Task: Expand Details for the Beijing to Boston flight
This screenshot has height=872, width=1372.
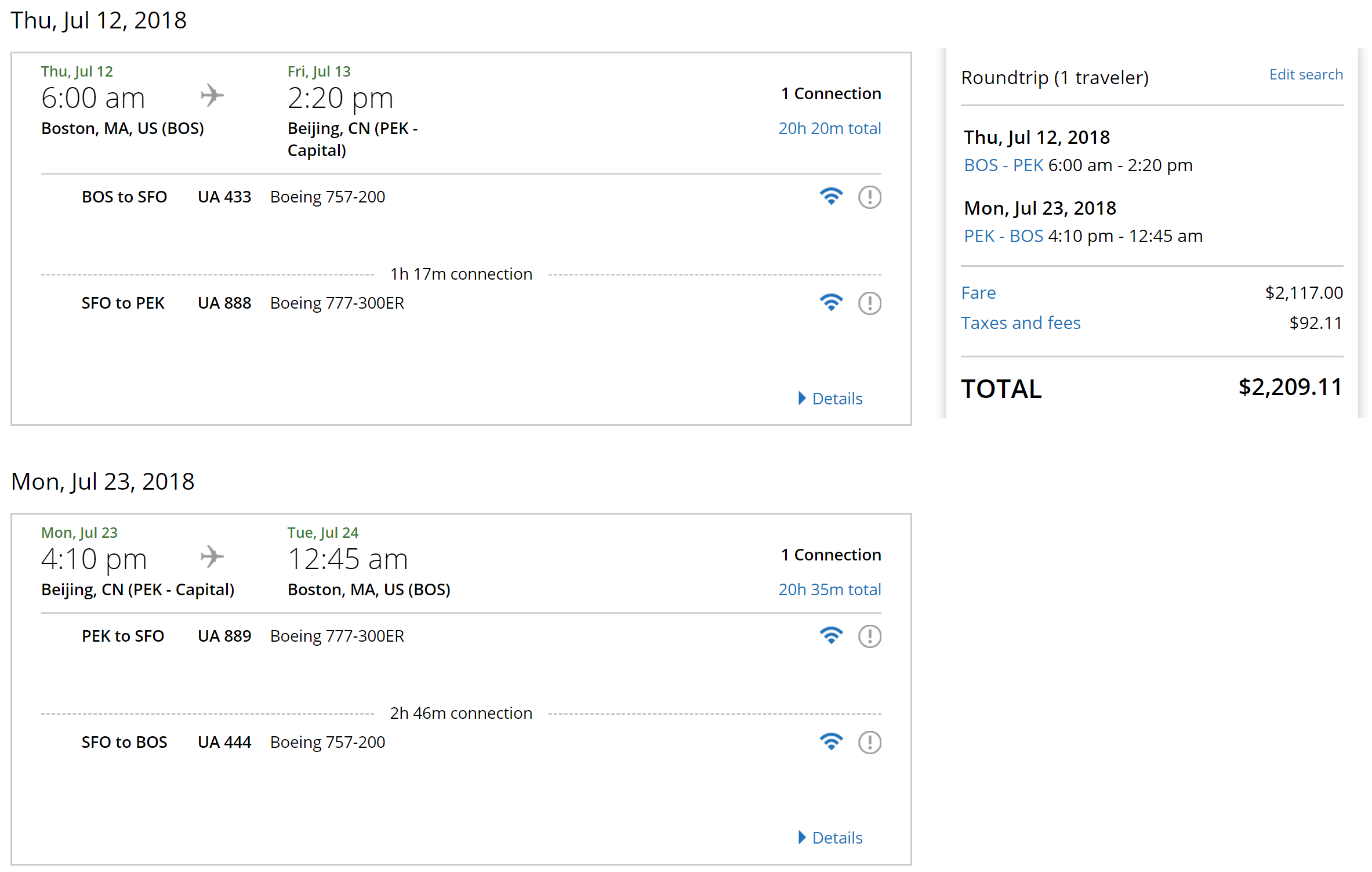Action: (830, 838)
